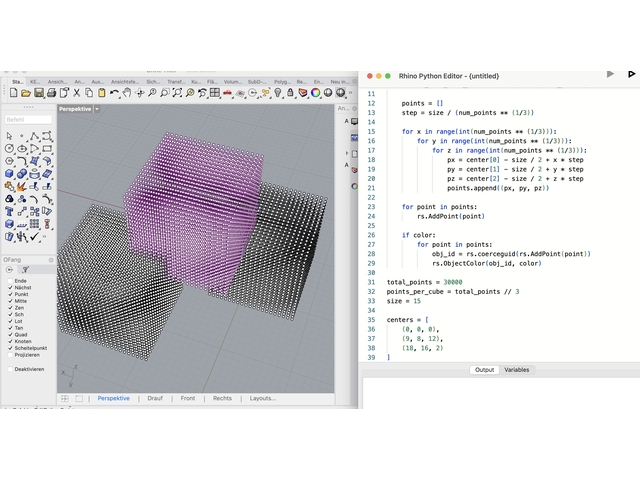Open the OFang filter funnel menu
640x480 pixels.
[x=25, y=269]
